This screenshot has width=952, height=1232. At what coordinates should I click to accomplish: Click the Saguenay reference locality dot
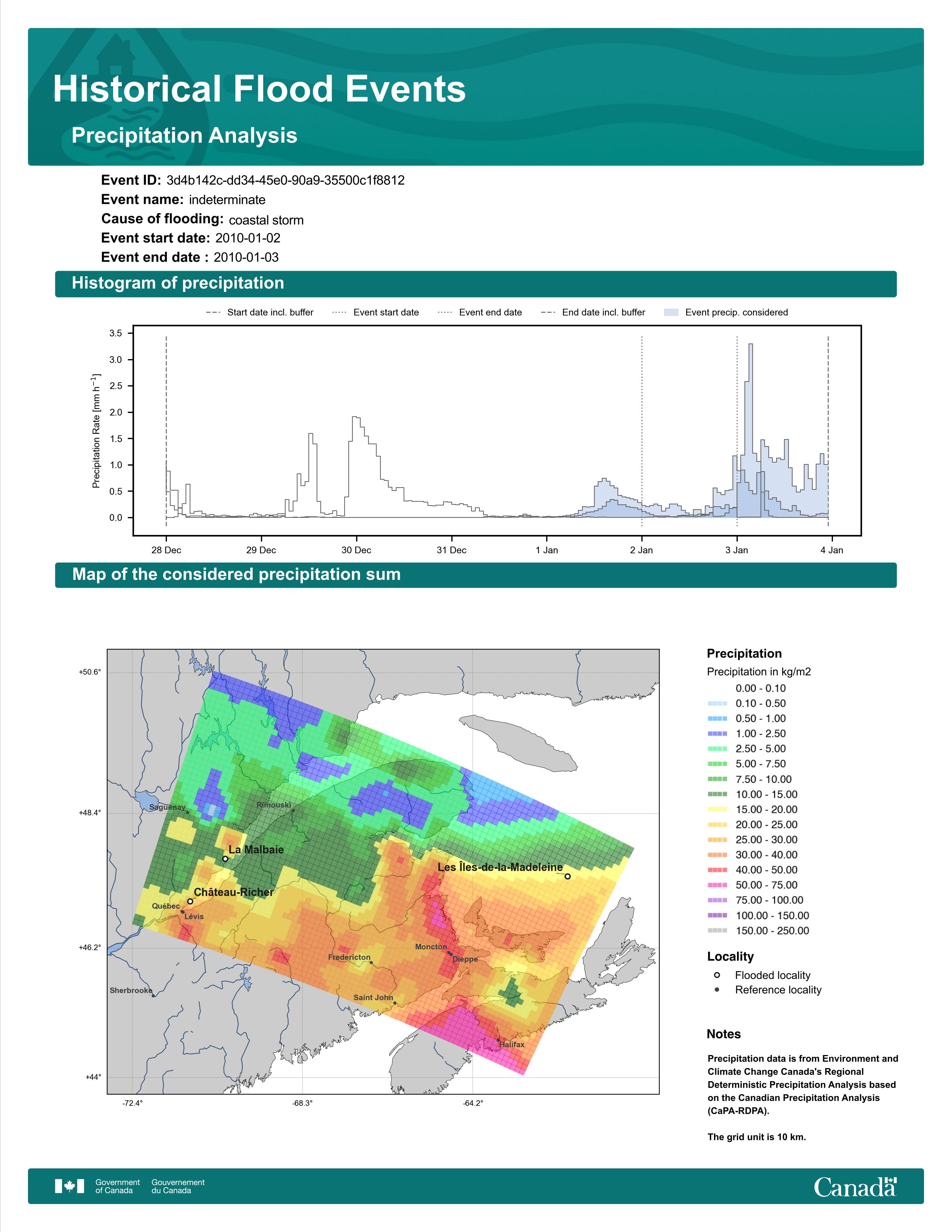(188, 812)
